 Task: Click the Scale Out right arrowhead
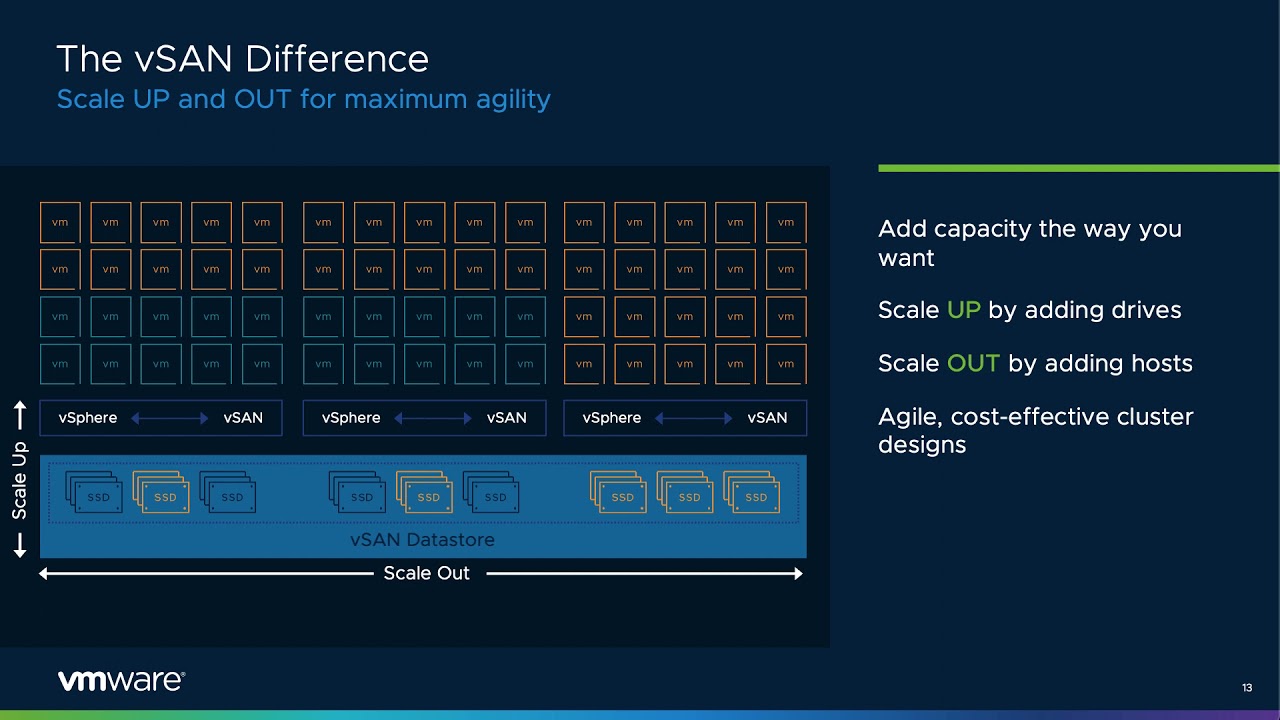coord(797,573)
